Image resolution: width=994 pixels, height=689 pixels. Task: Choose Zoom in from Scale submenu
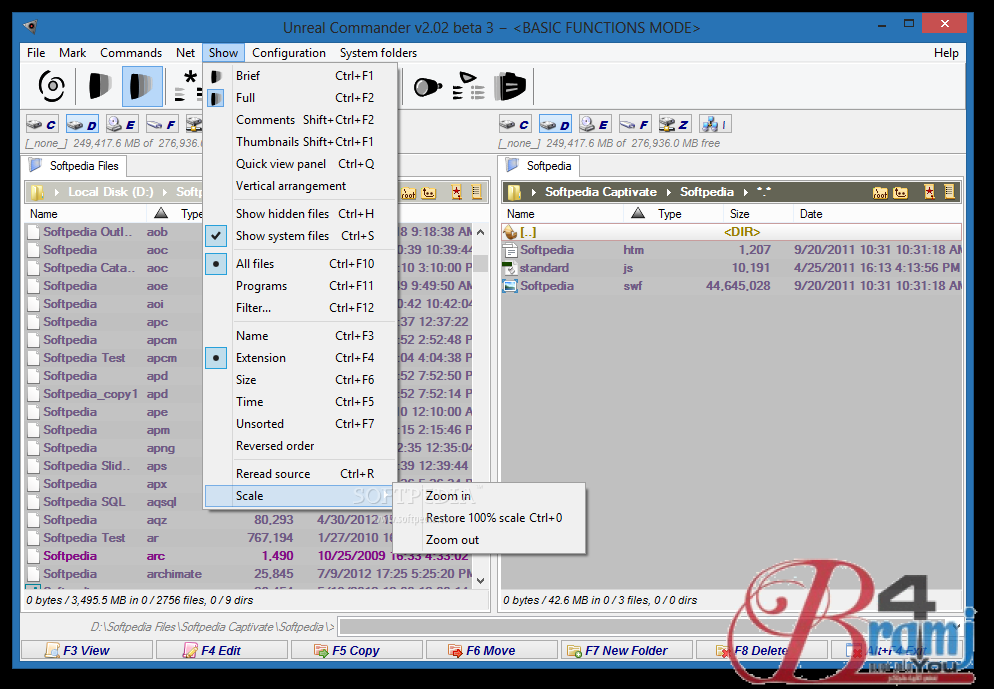(448, 496)
